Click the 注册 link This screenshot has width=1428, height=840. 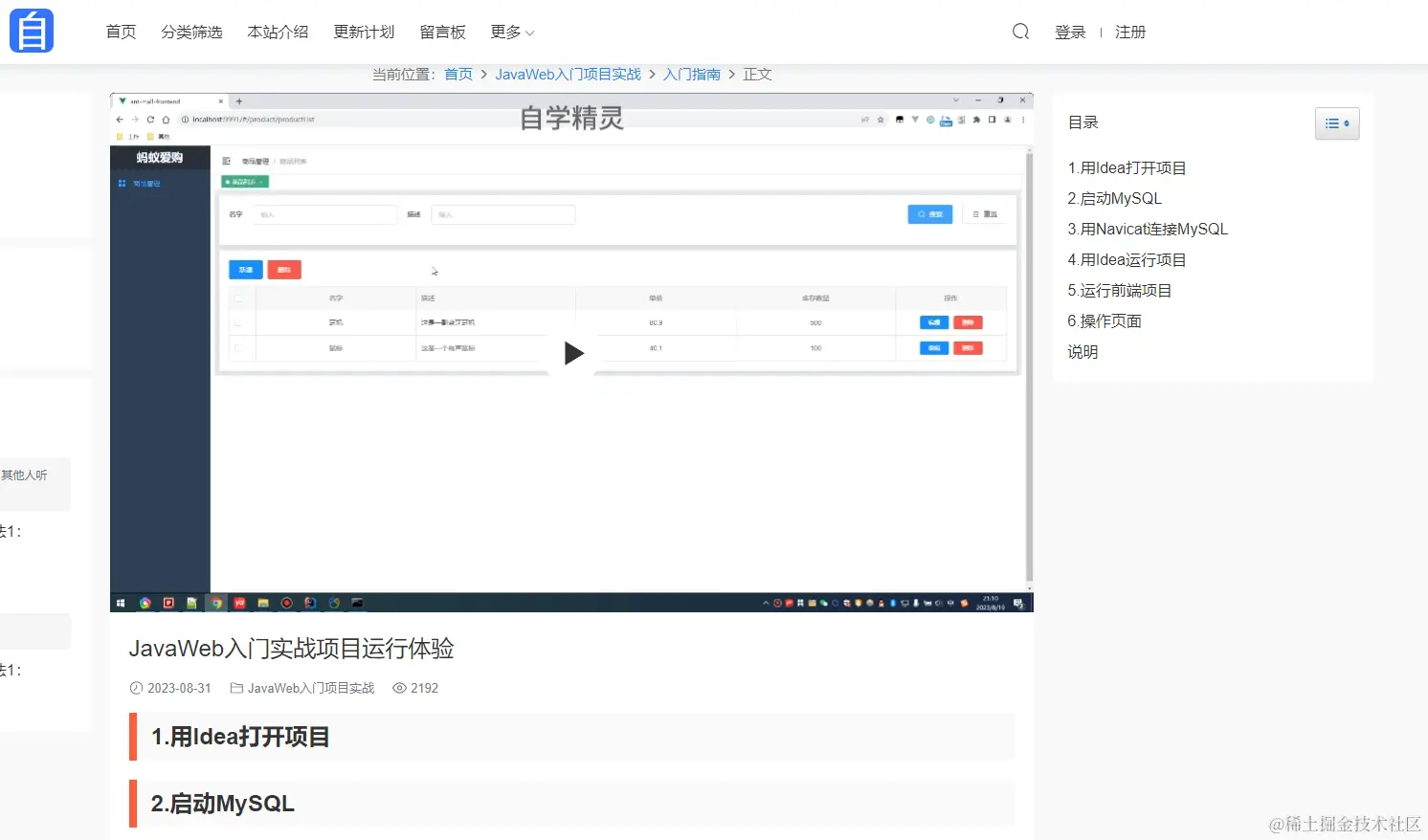pos(1130,32)
